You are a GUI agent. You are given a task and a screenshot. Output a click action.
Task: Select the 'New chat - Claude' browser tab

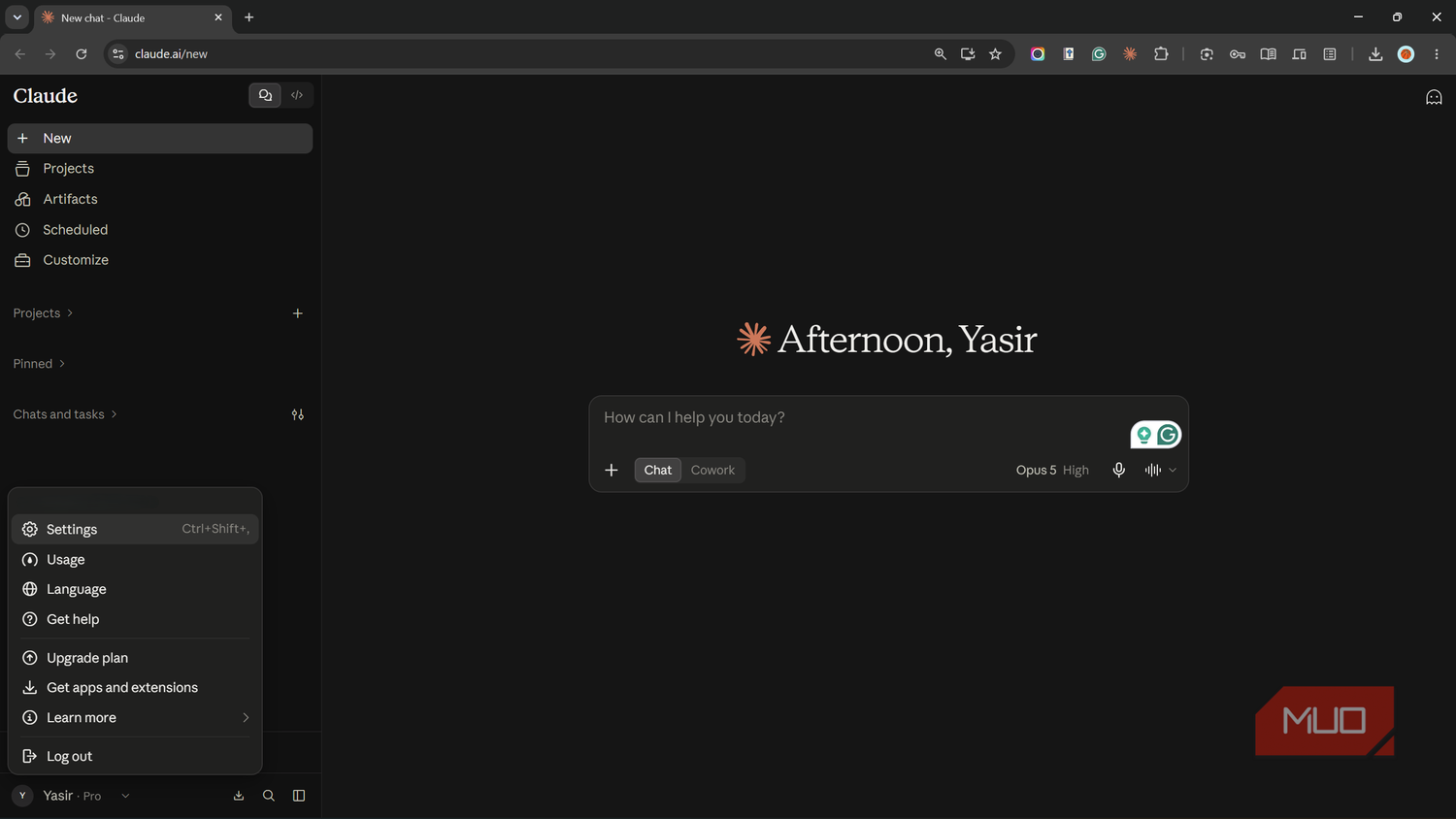[133, 17]
